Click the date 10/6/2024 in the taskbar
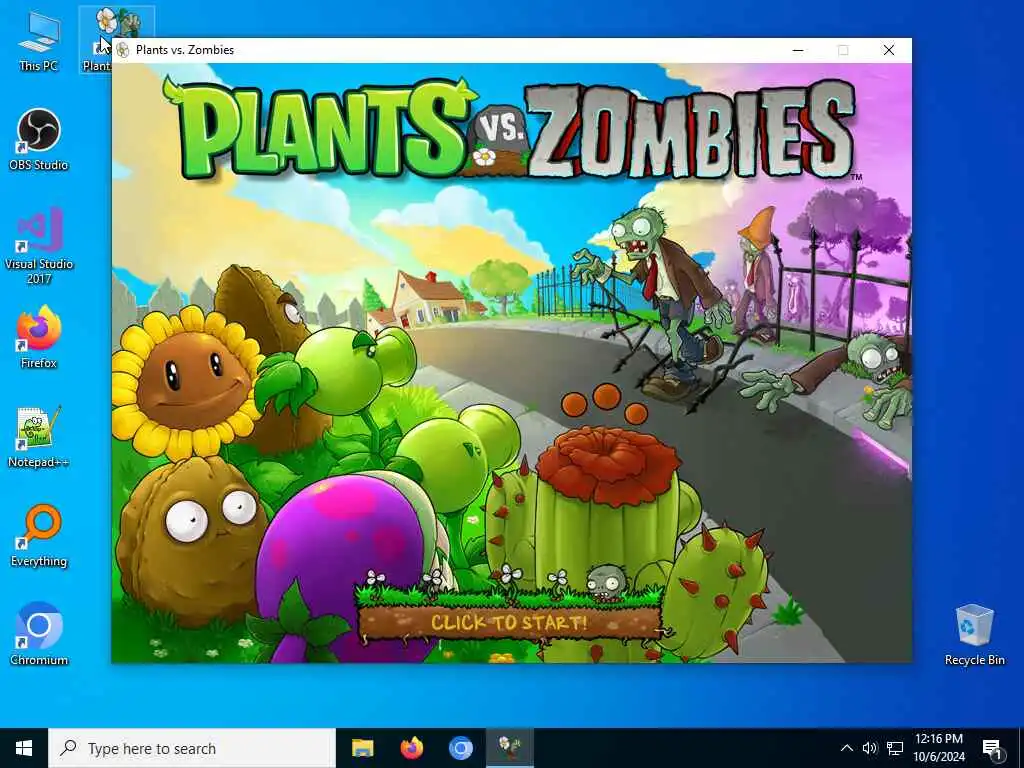 click(x=938, y=757)
